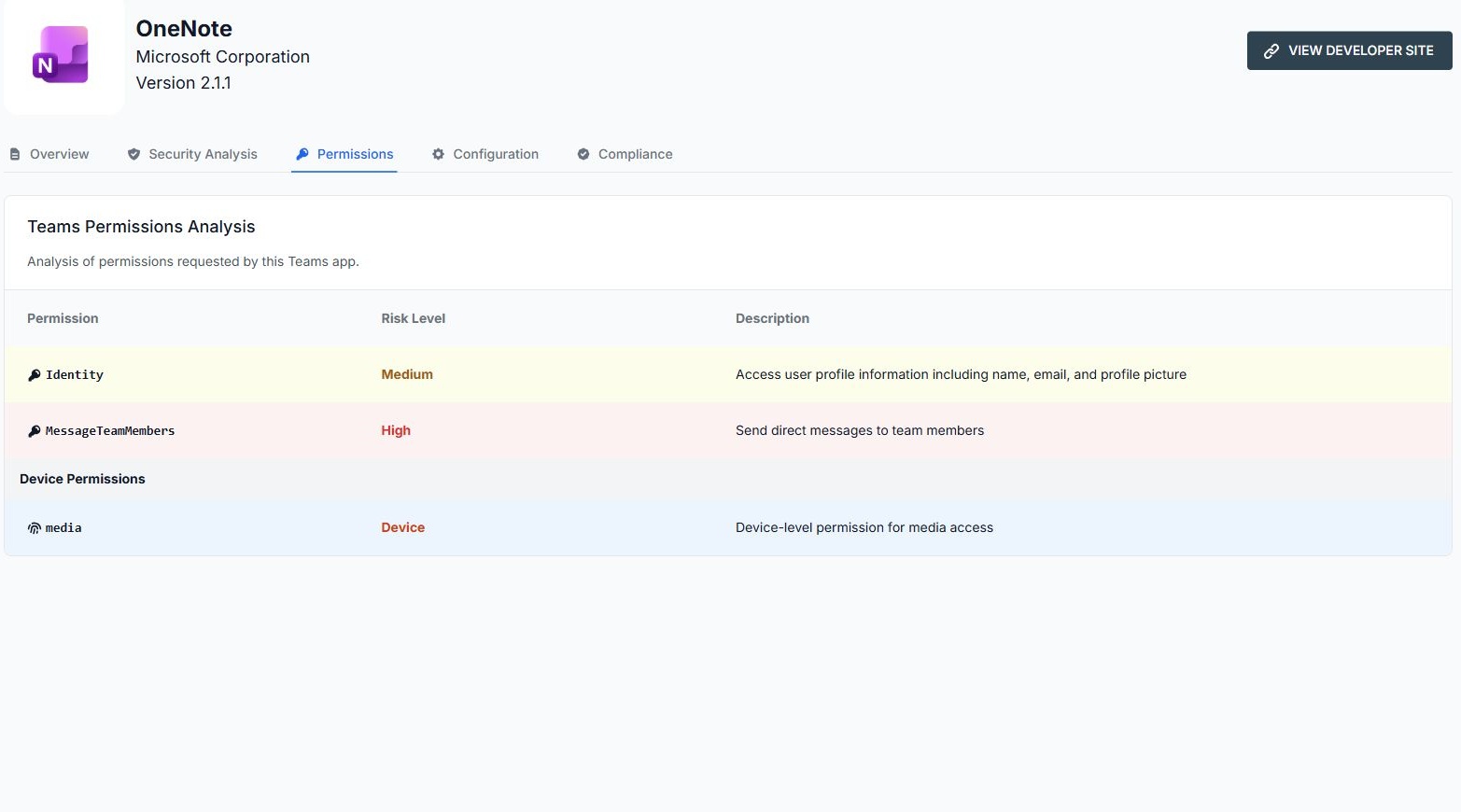Click the View Developer Site button
The width and height of the screenshot is (1461, 812).
[1349, 50]
